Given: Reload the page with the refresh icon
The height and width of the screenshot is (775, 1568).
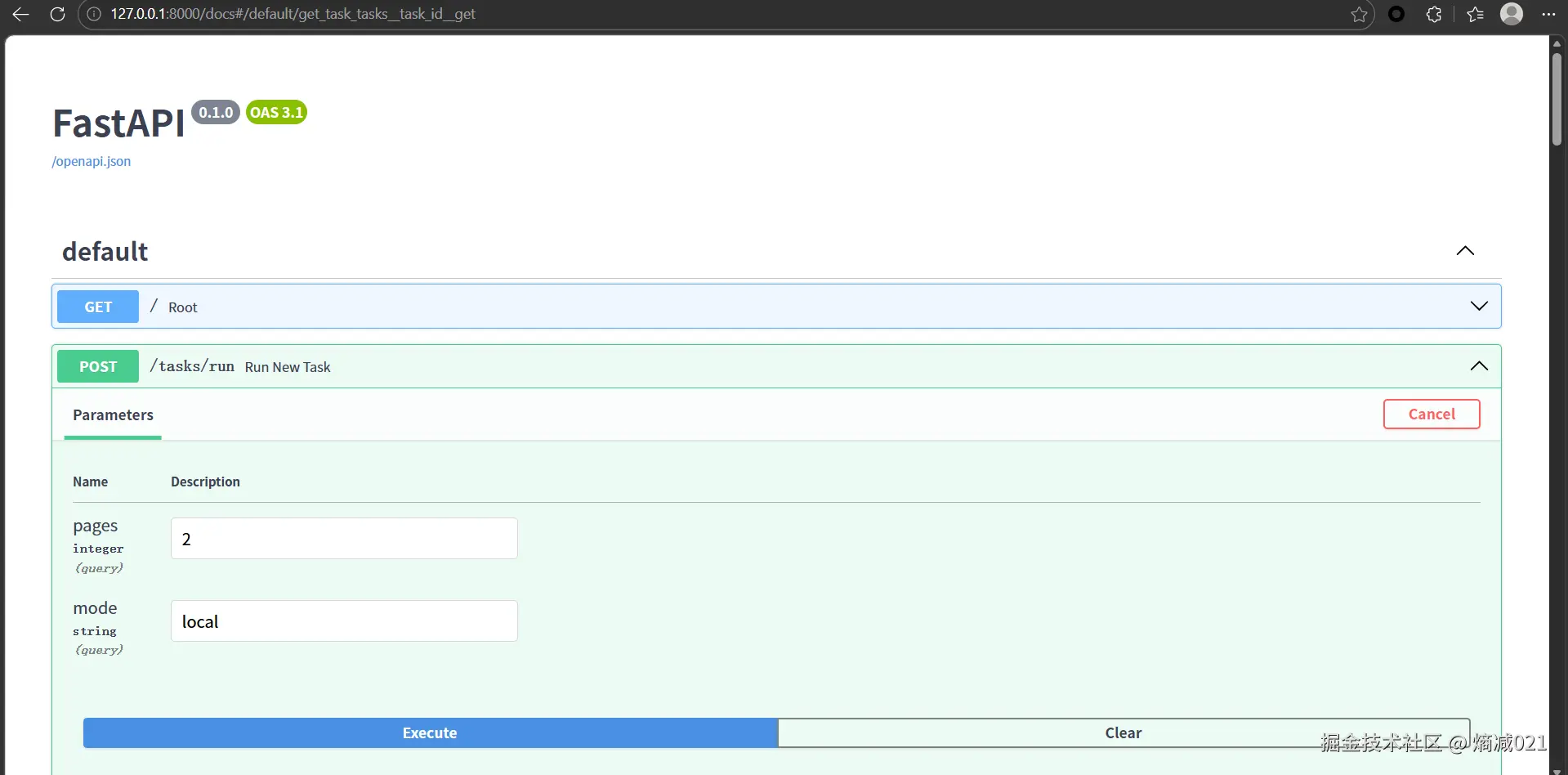Looking at the screenshot, I should (57, 14).
